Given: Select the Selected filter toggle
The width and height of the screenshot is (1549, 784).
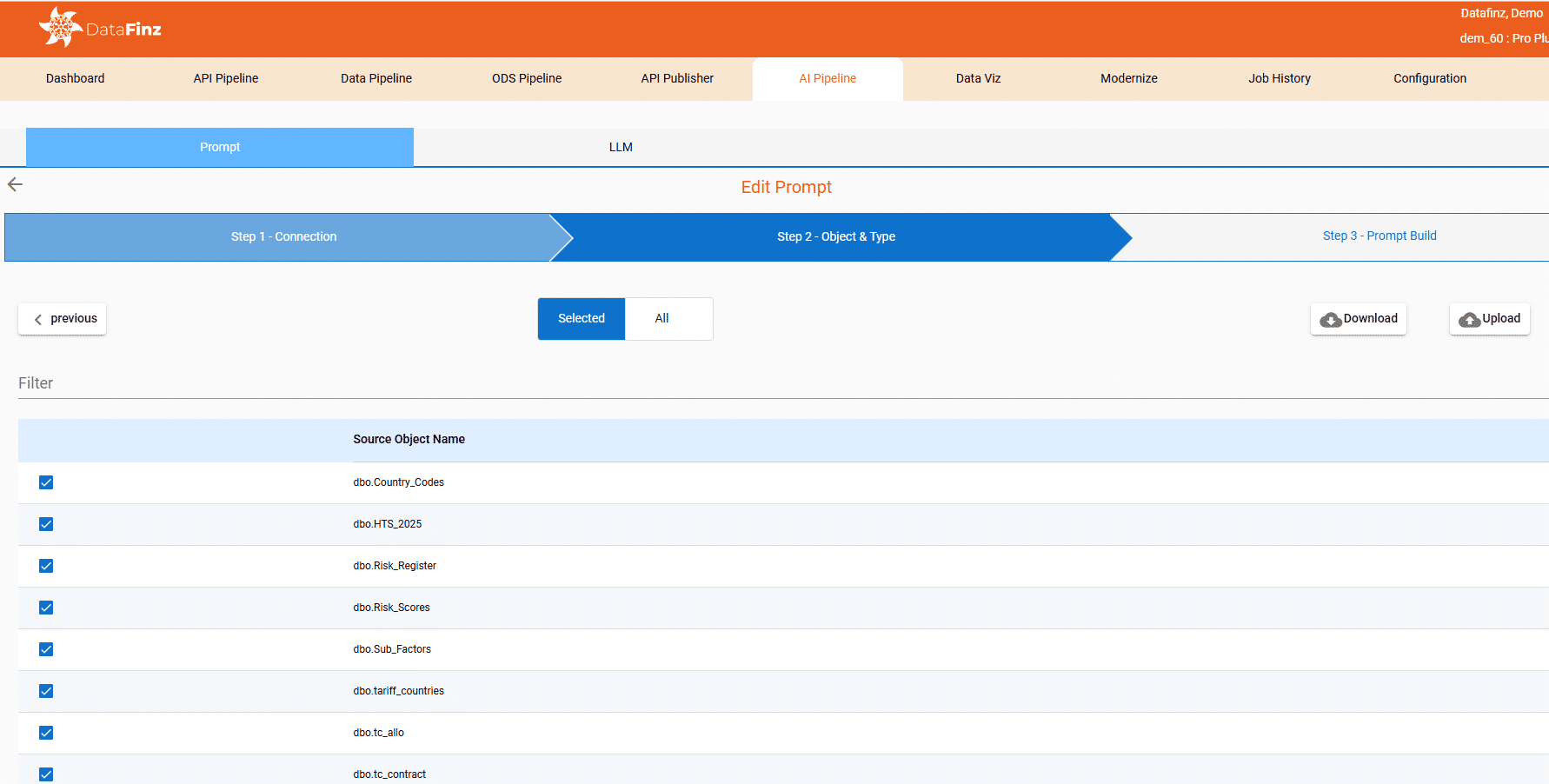Looking at the screenshot, I should coord(581,318).
